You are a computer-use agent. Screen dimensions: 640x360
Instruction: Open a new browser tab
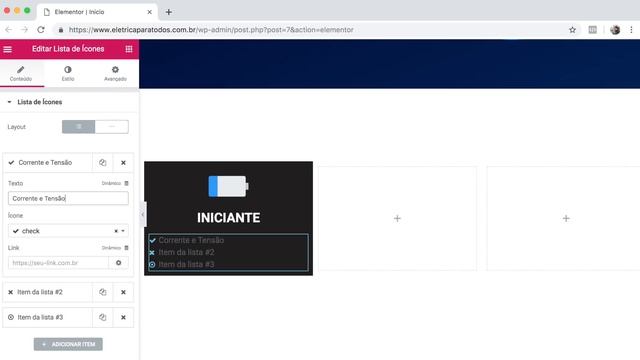[x=169, y=12]
